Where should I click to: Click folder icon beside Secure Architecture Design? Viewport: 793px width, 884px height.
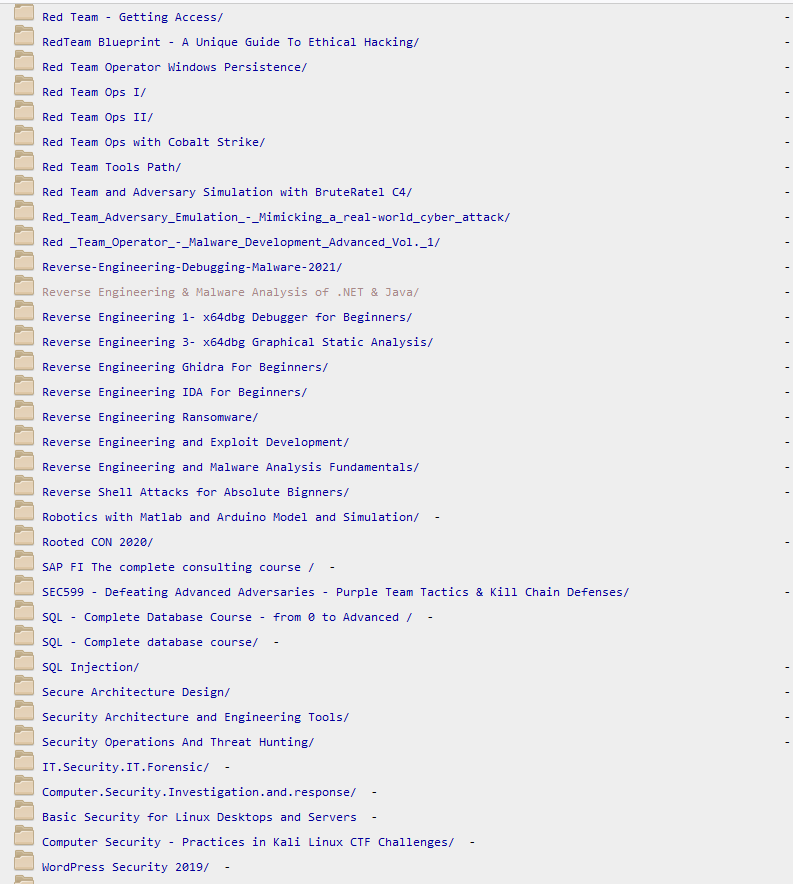tap(24, 686)
